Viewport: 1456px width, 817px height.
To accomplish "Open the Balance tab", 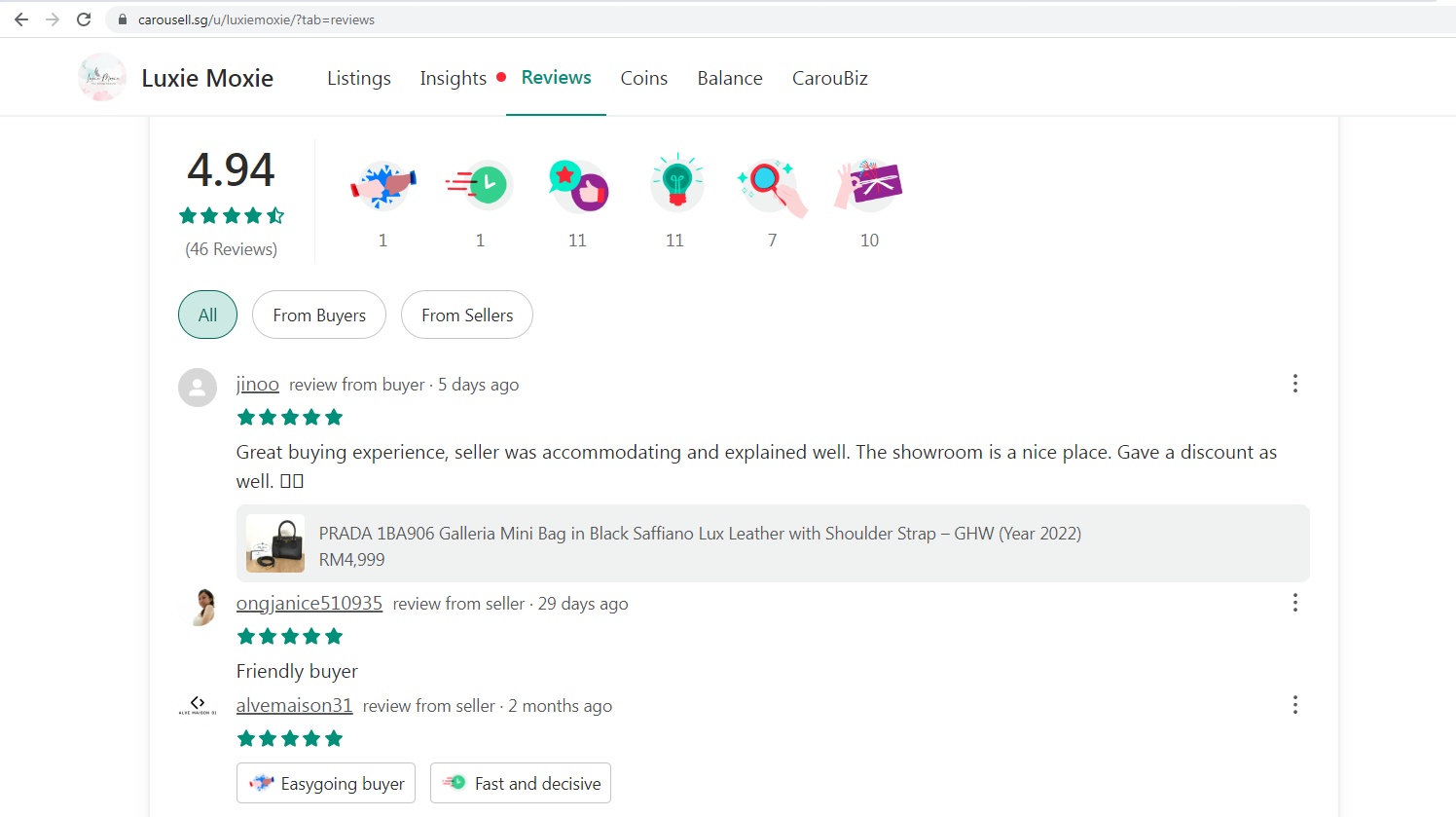I will point(730,78).
